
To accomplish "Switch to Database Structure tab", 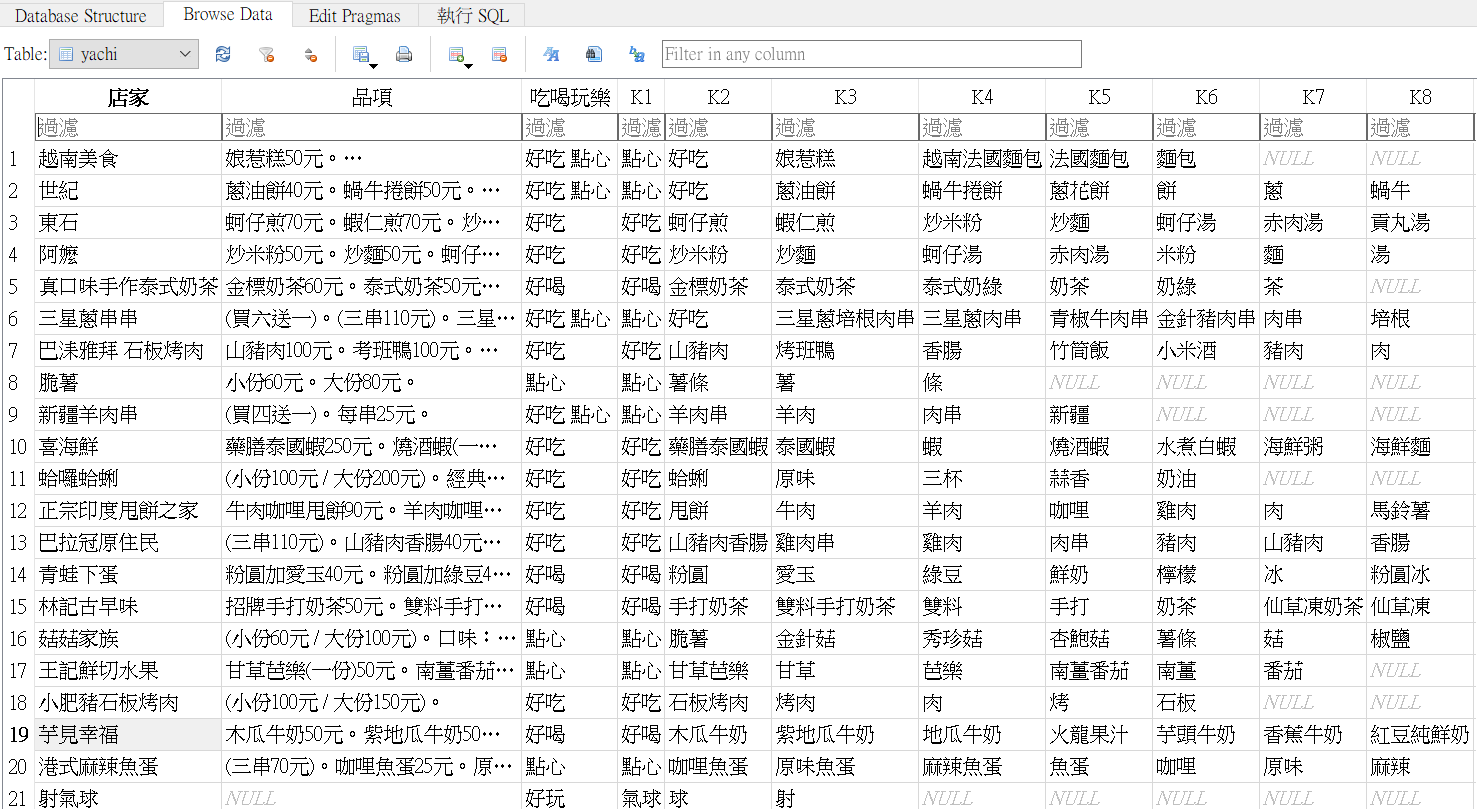I will point(80,15).
